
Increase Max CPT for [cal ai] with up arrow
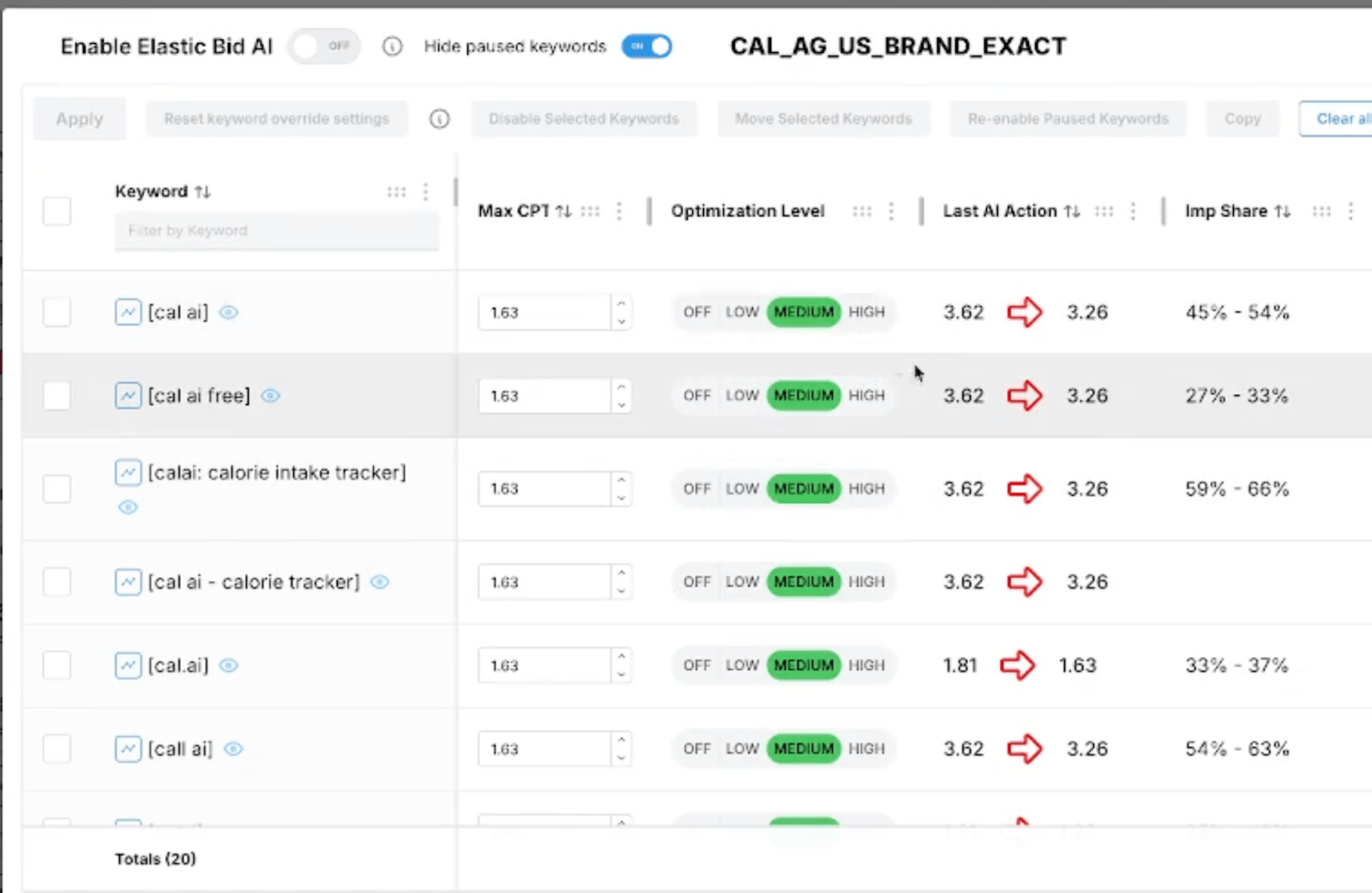[x=621, y=304]
